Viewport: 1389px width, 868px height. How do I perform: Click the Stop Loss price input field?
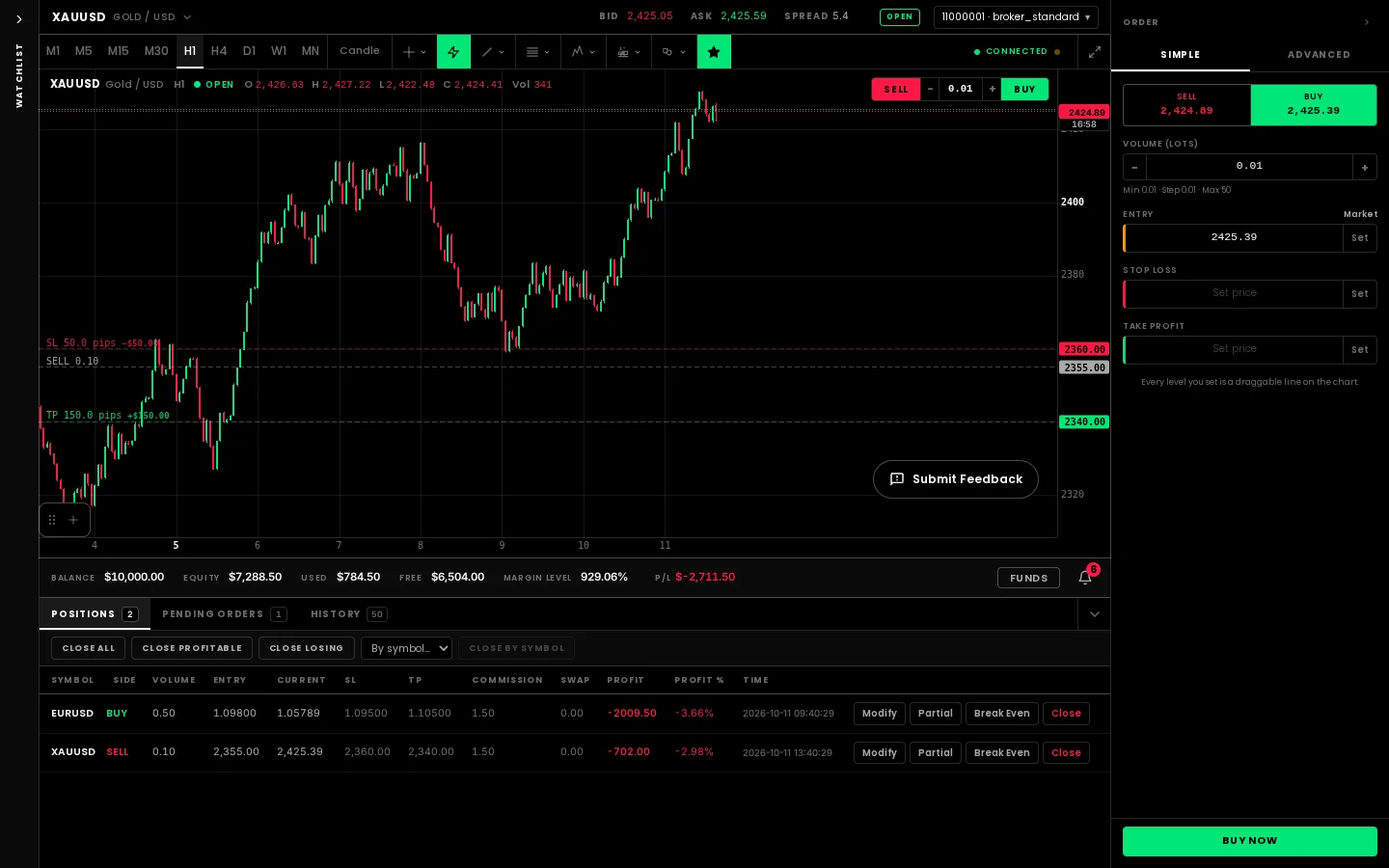pyautogui.click(x=1234, y=293)
